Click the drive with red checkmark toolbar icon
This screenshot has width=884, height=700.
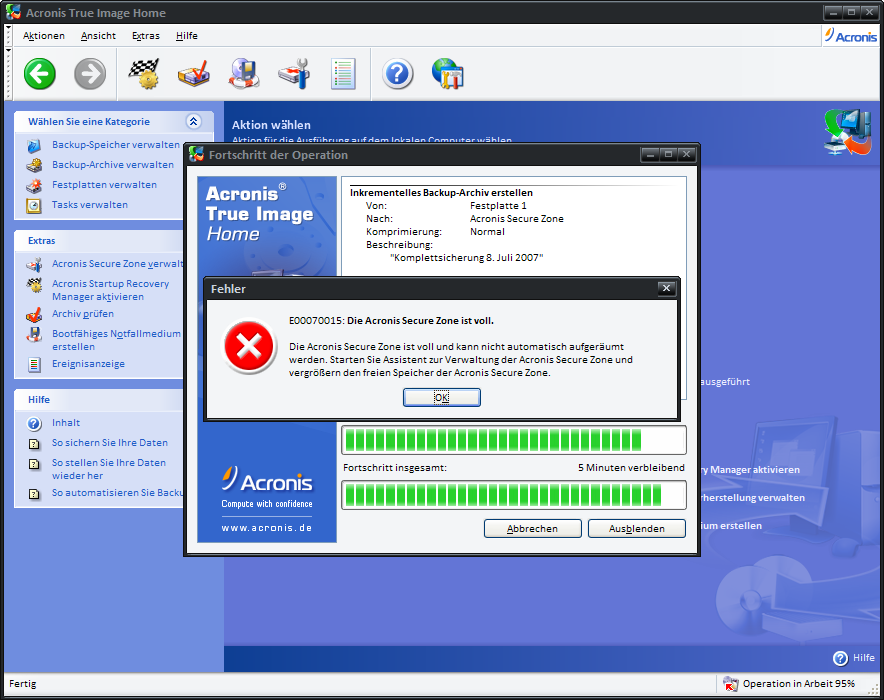[x=193, y=74]
